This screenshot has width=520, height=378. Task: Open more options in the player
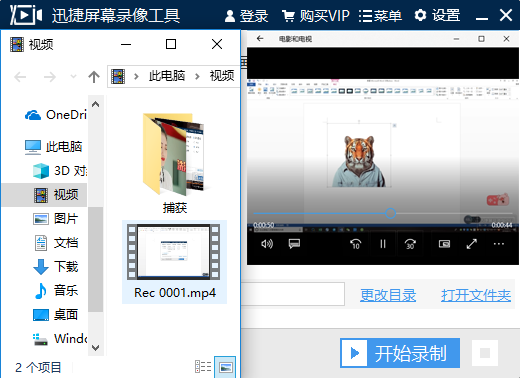499,244
